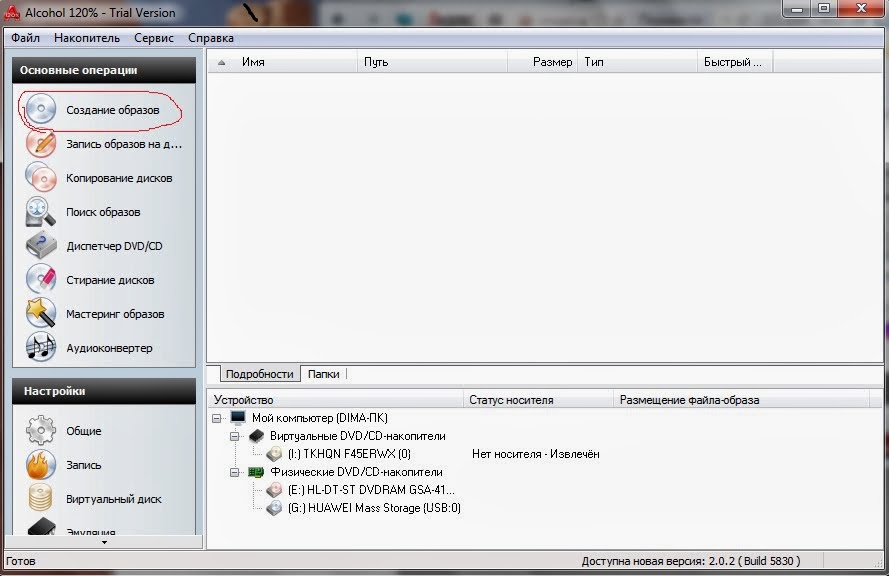Viewport: 889px width, 576px height.
Task: Collapse the Мой компьютер tree node
Action: click(x=217, y=418)
